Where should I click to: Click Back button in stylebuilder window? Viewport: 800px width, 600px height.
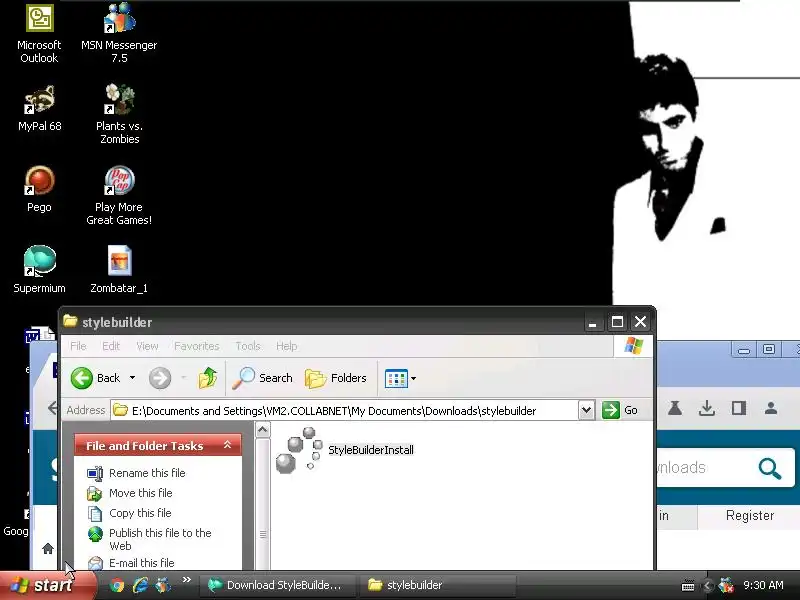tap(95, 378)
